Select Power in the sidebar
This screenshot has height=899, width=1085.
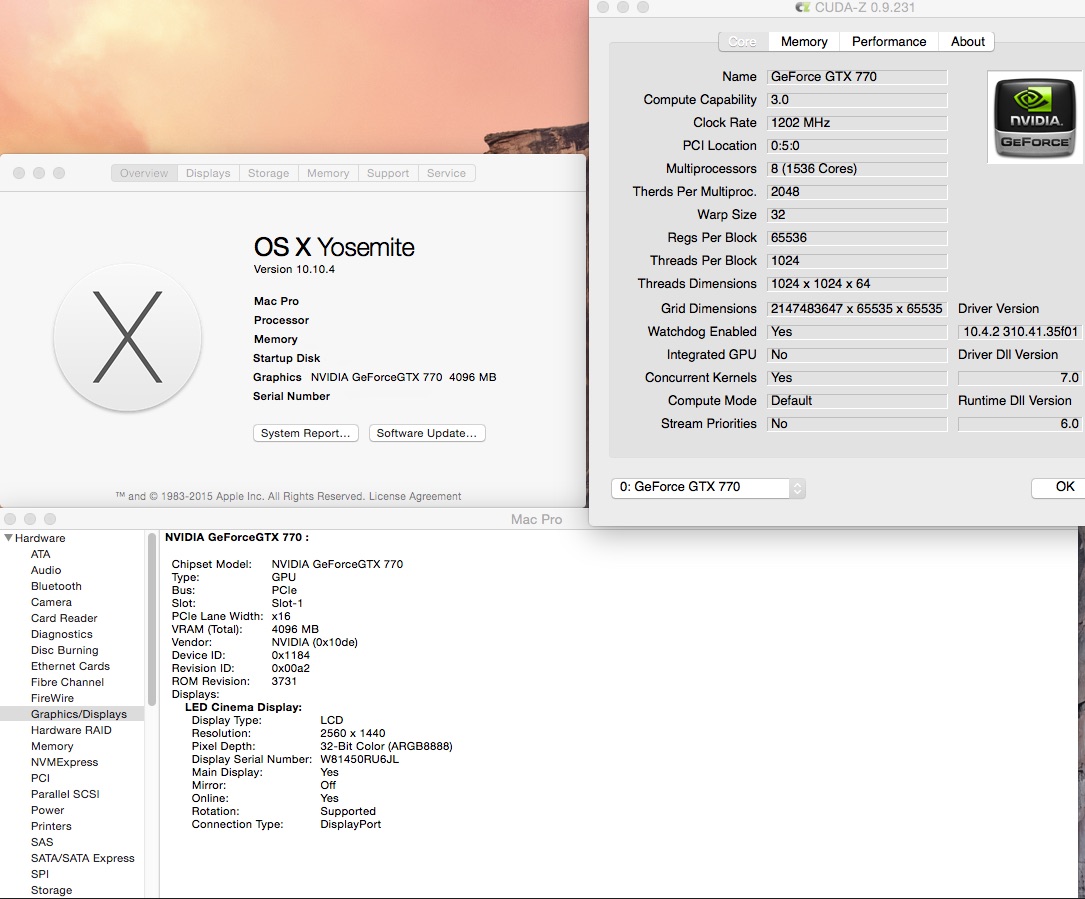click(47, 810)
